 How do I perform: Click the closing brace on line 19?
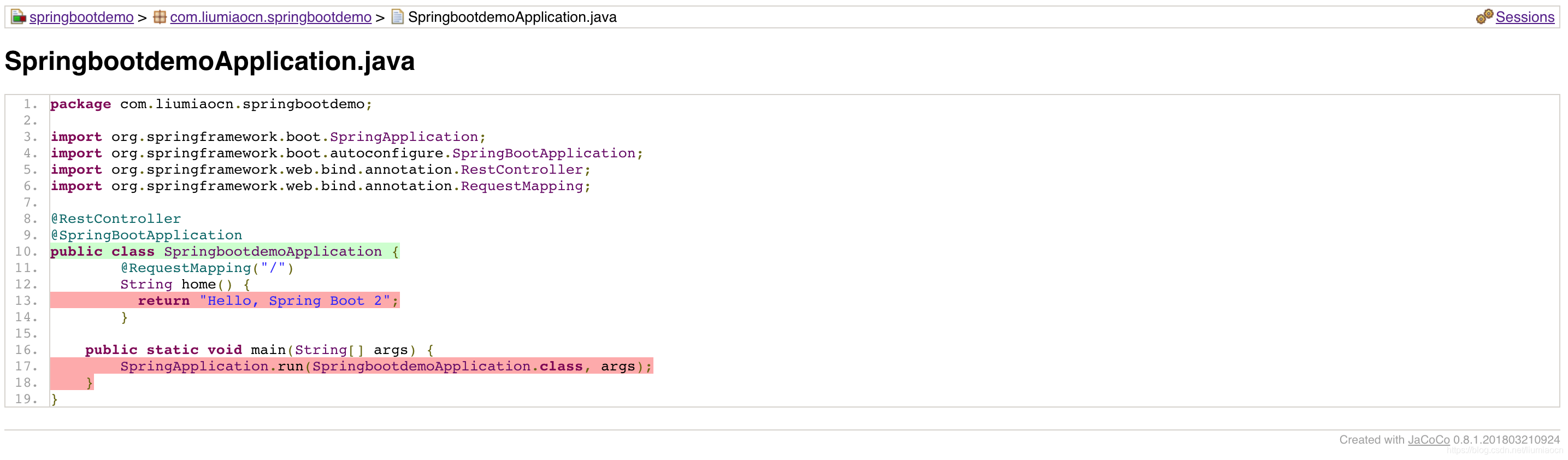[54, 399]
